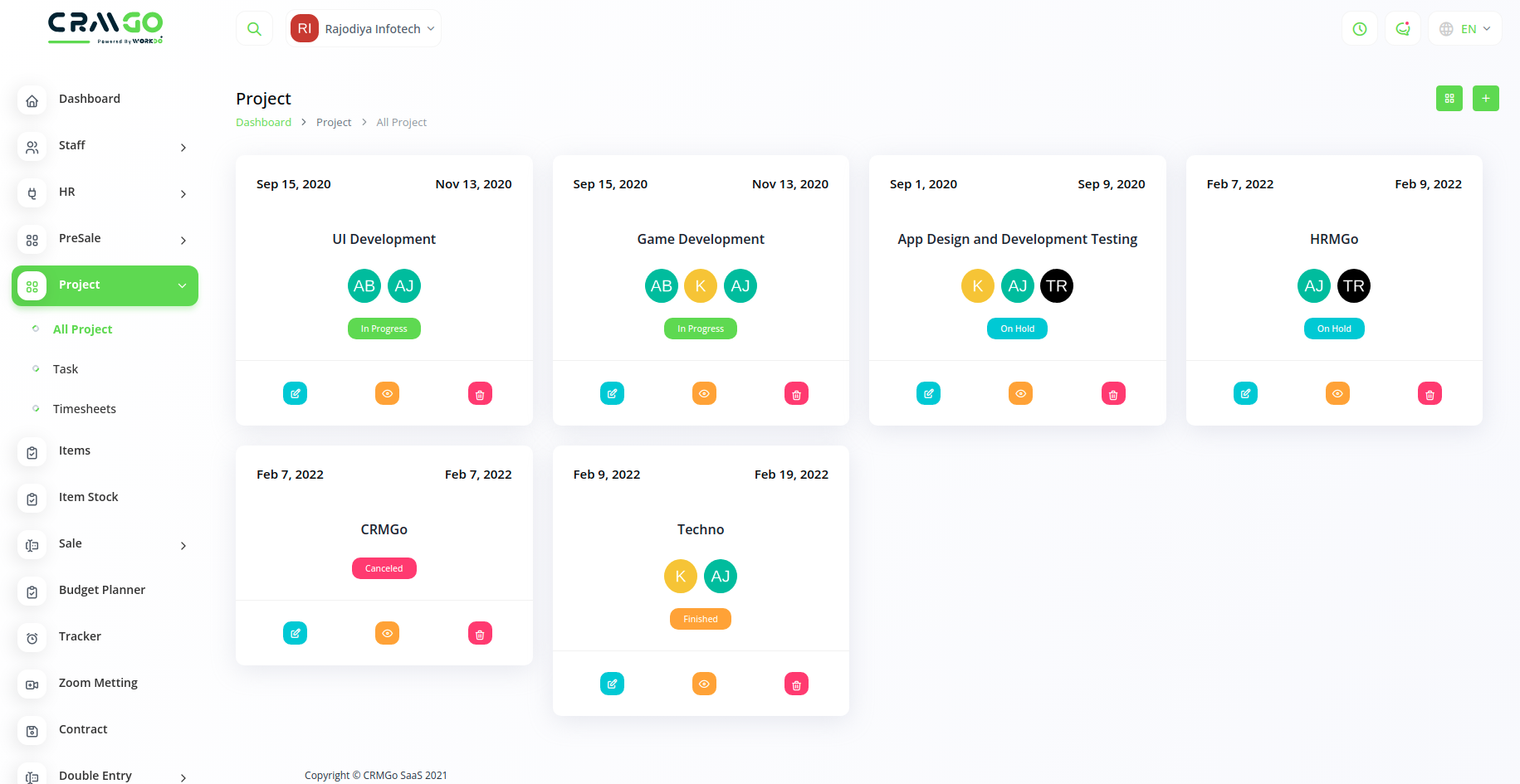Expand the Staff sidebar menu

tap(105, 146)
